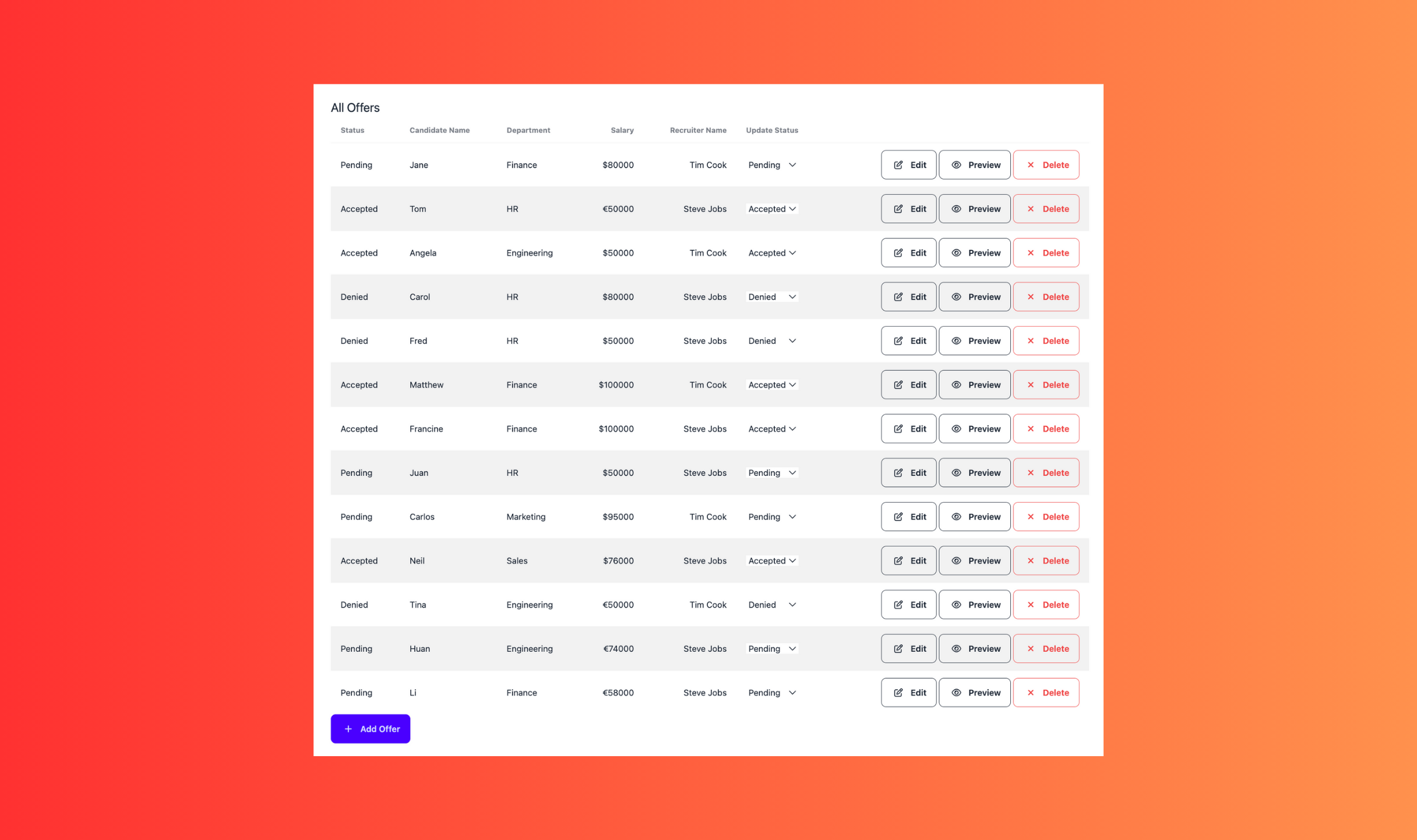Screen dimensions: 1417x840
Task: Open the status dropdown in Jane's row
Action: tap(772, 165)
